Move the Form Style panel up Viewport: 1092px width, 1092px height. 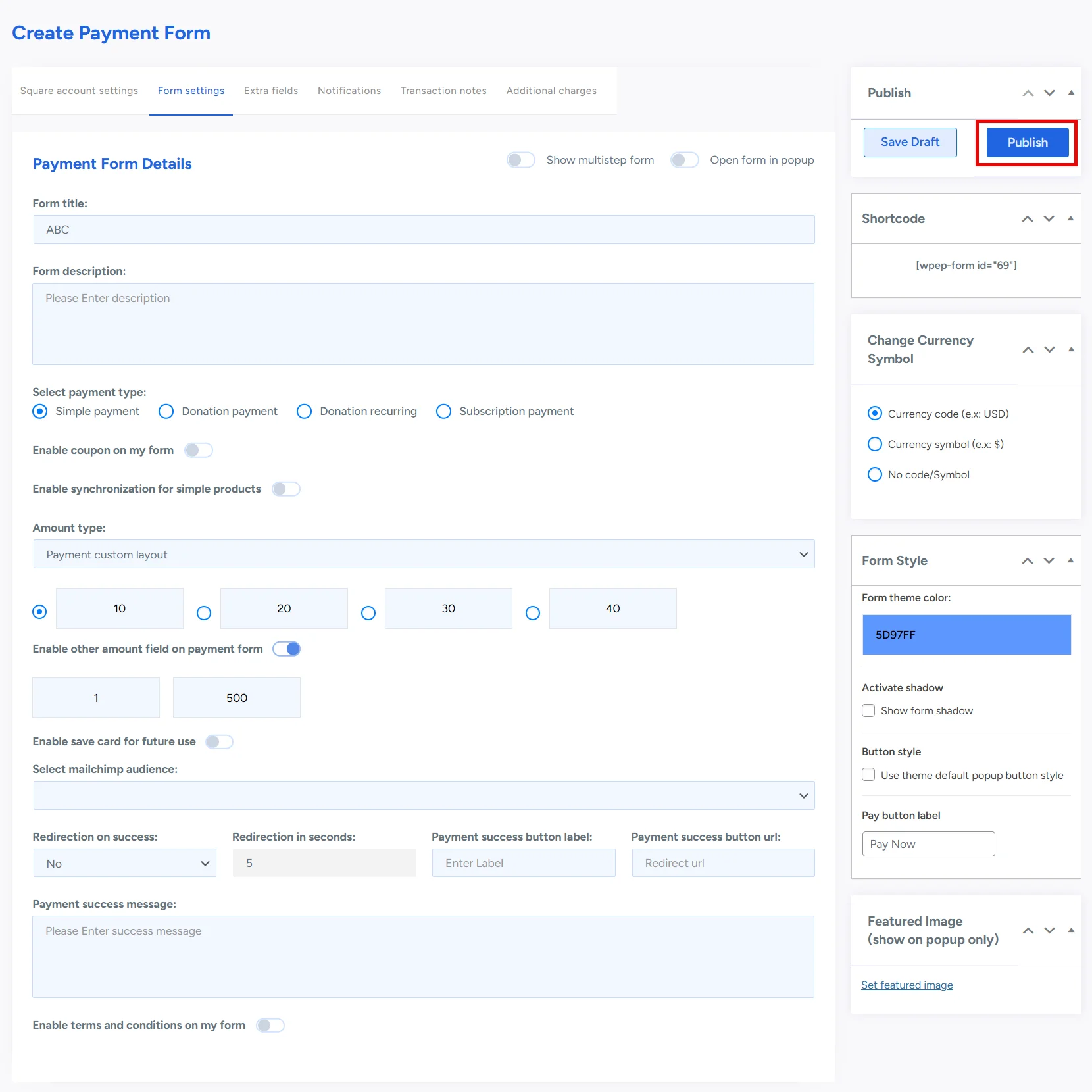[x=1027, y=561]
